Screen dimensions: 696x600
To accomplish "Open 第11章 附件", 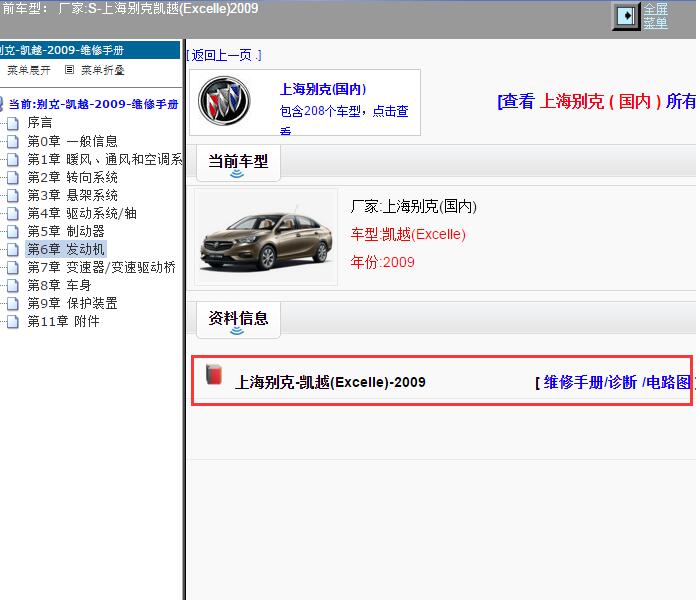I will [x=63, y=321].
